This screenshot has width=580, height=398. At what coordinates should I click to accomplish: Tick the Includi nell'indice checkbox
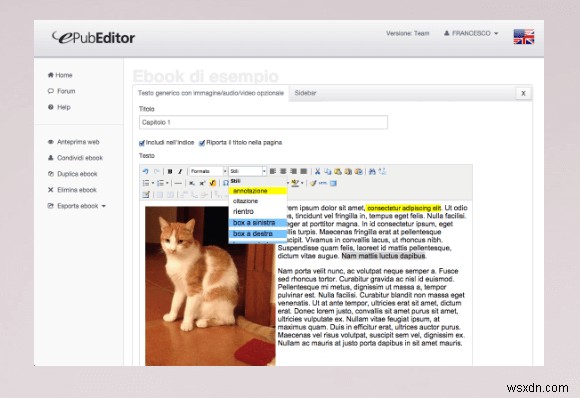coord(142,143)
